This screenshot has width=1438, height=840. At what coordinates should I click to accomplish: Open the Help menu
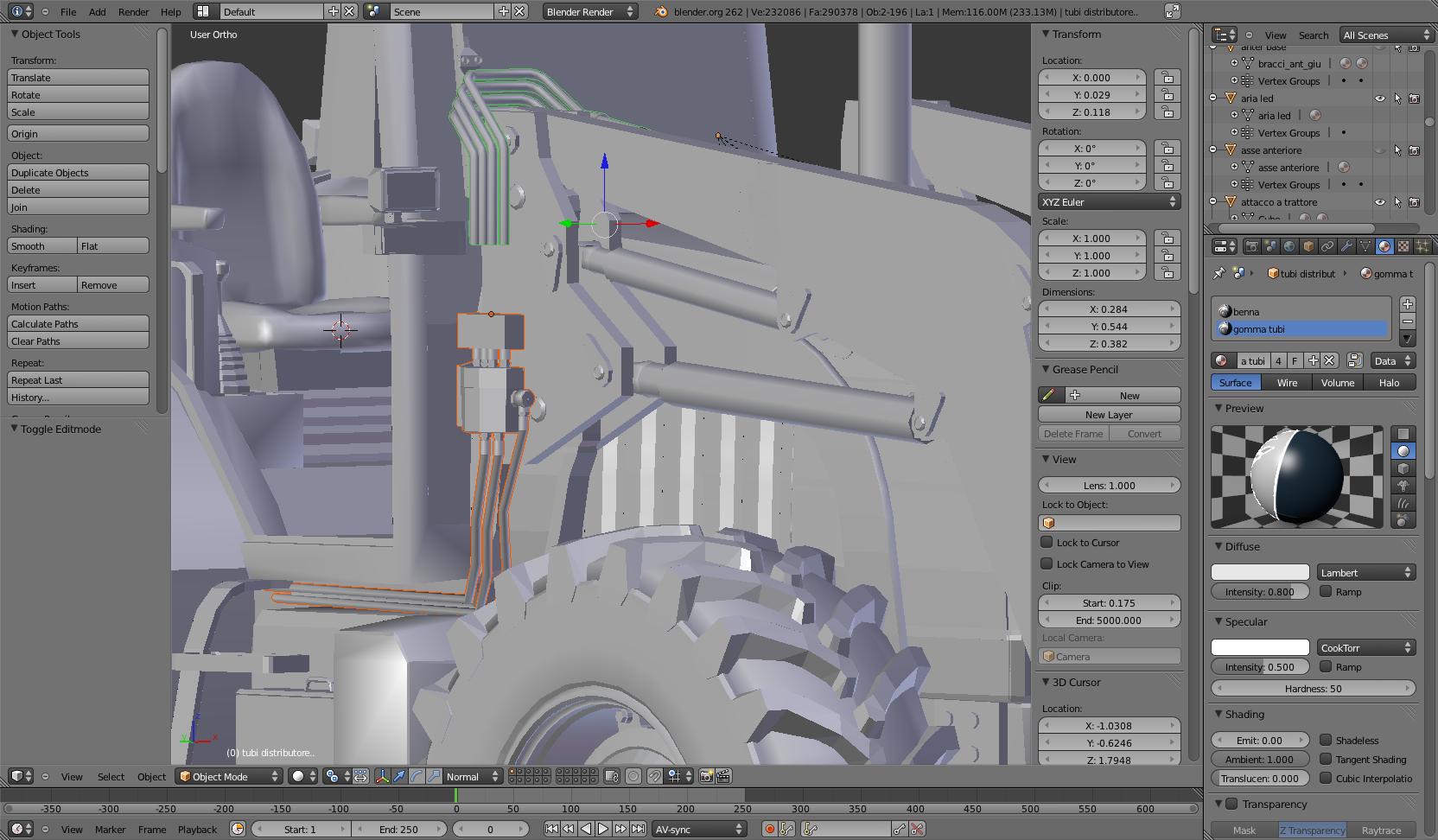pyautogui.click(x=171, y=11)
